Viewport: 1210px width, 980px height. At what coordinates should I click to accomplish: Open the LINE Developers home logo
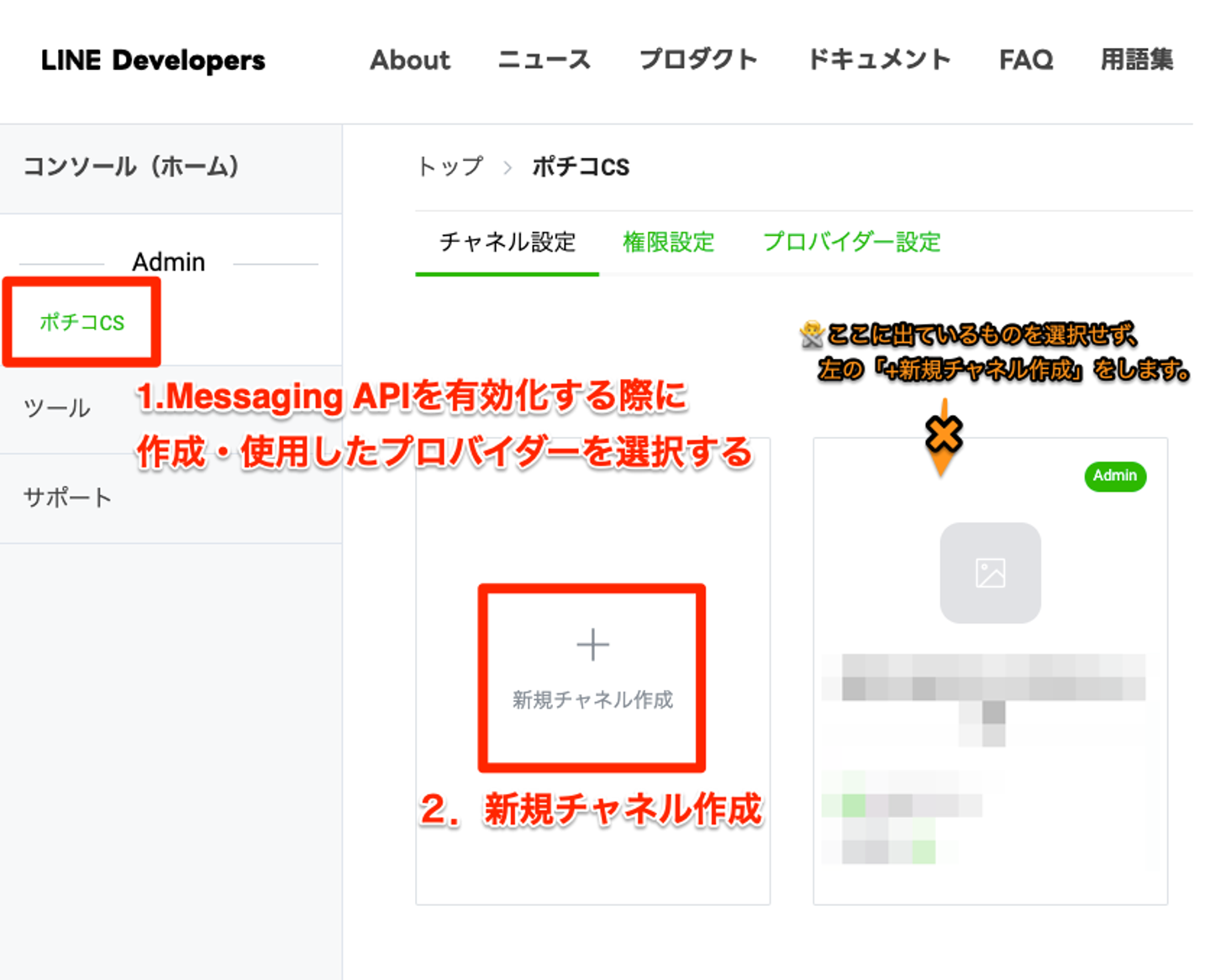coord(153,61)
